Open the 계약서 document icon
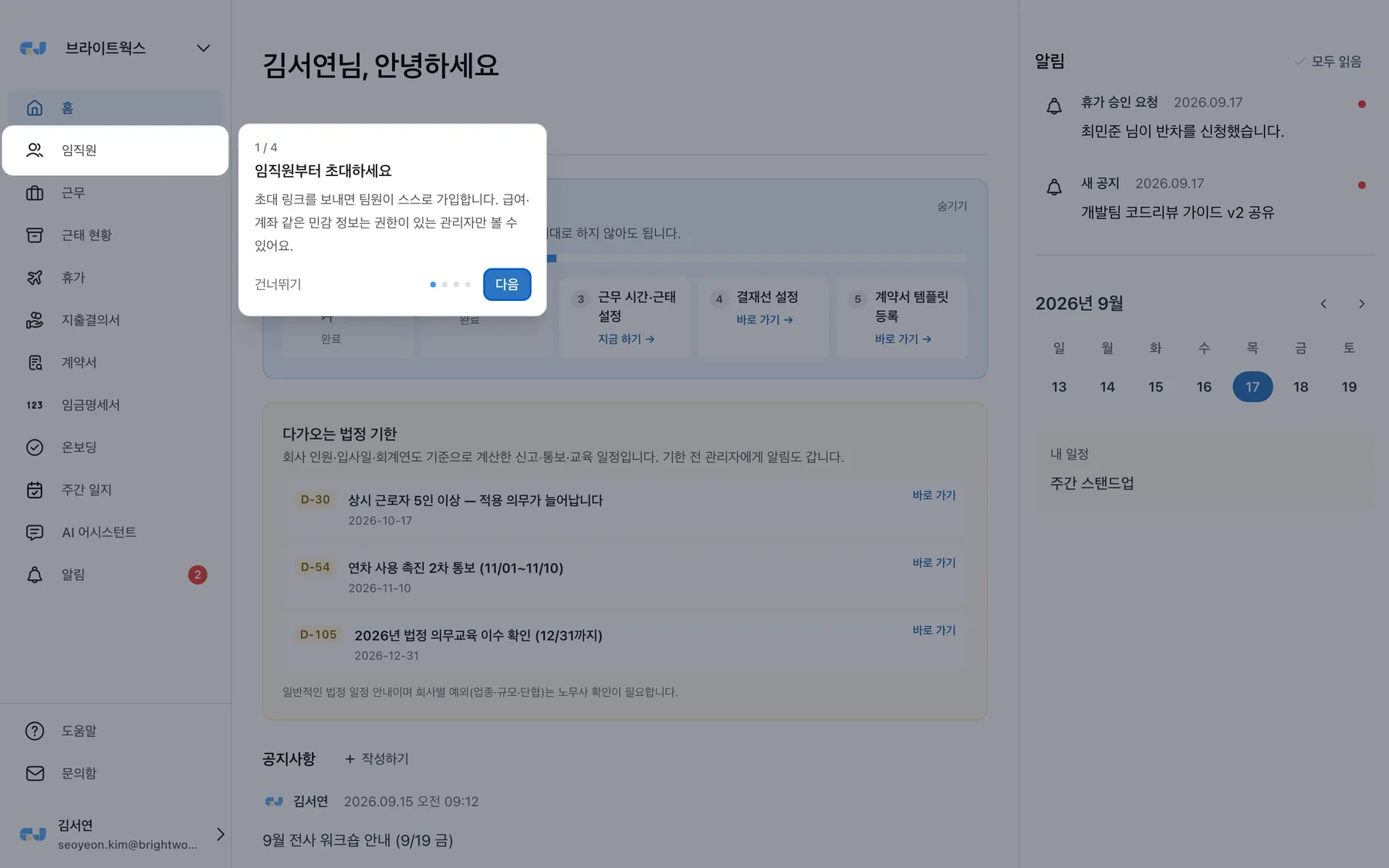The width and height of the screenshot is (1389, 868). pyautogui.click(x=35, y=363)
